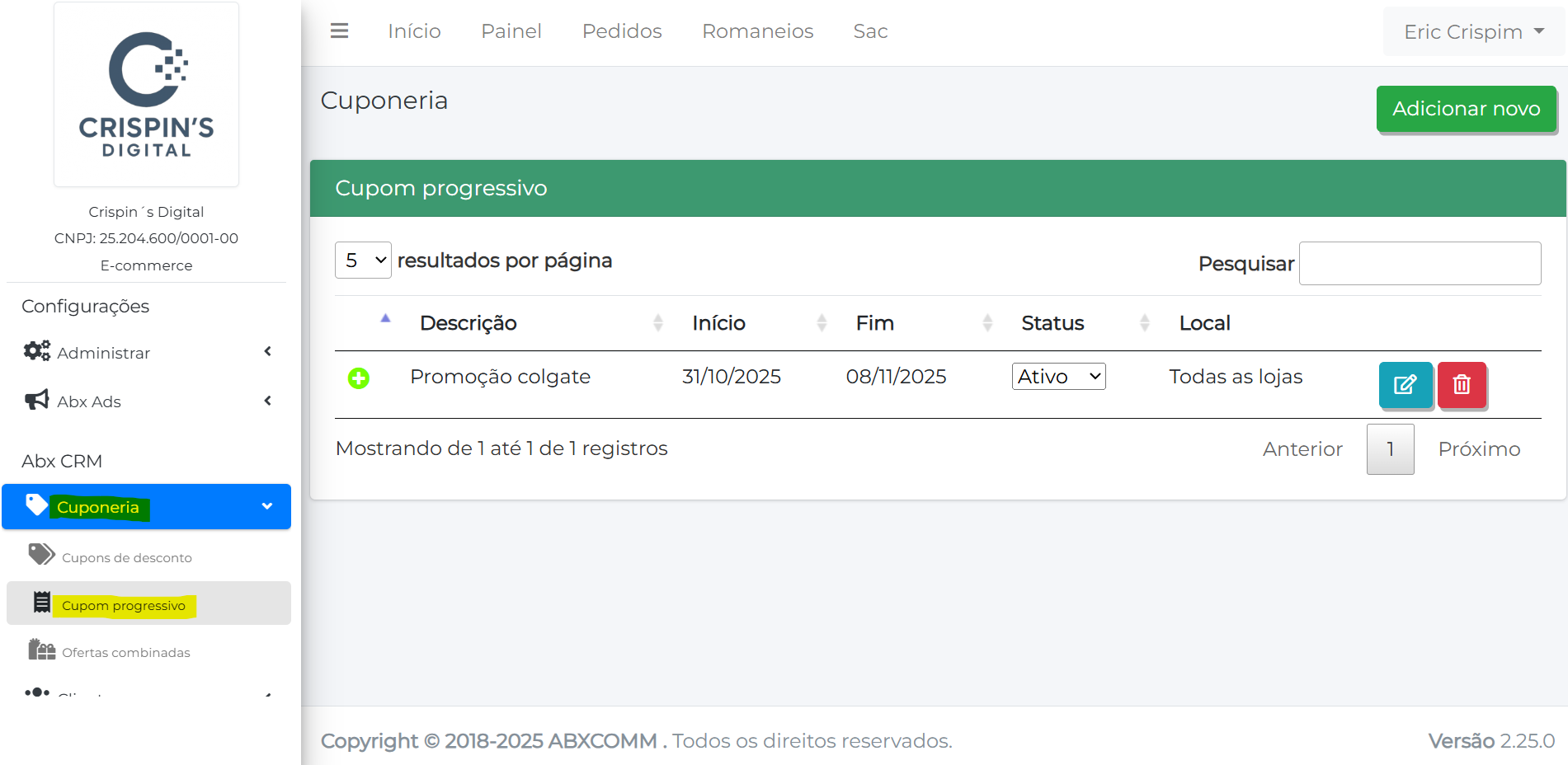Click the red trash delete button
The height and width of the screenshot is (765, 1568).
(1461, 384)
